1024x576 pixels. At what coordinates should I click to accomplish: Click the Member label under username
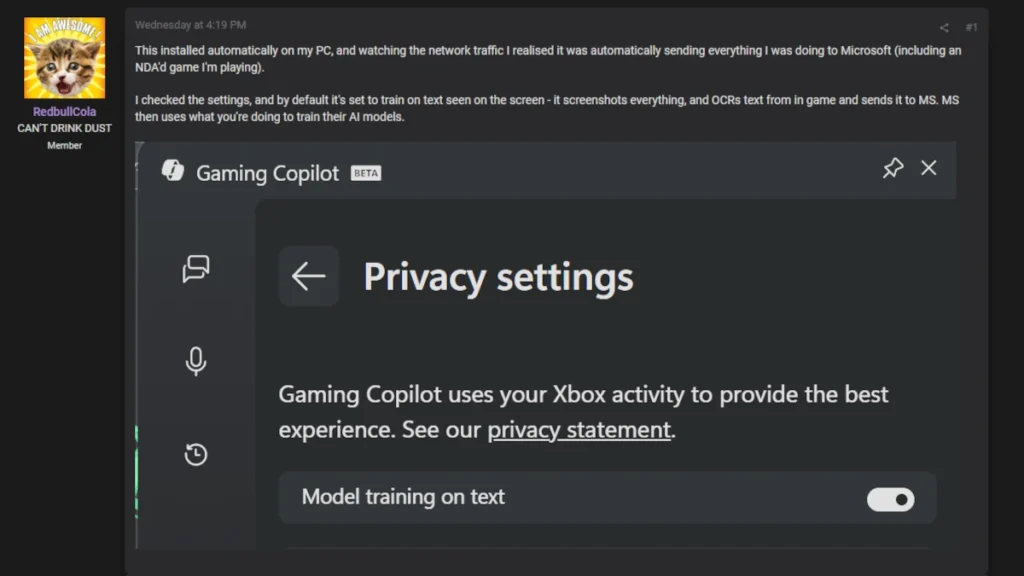tap(64, 146)
